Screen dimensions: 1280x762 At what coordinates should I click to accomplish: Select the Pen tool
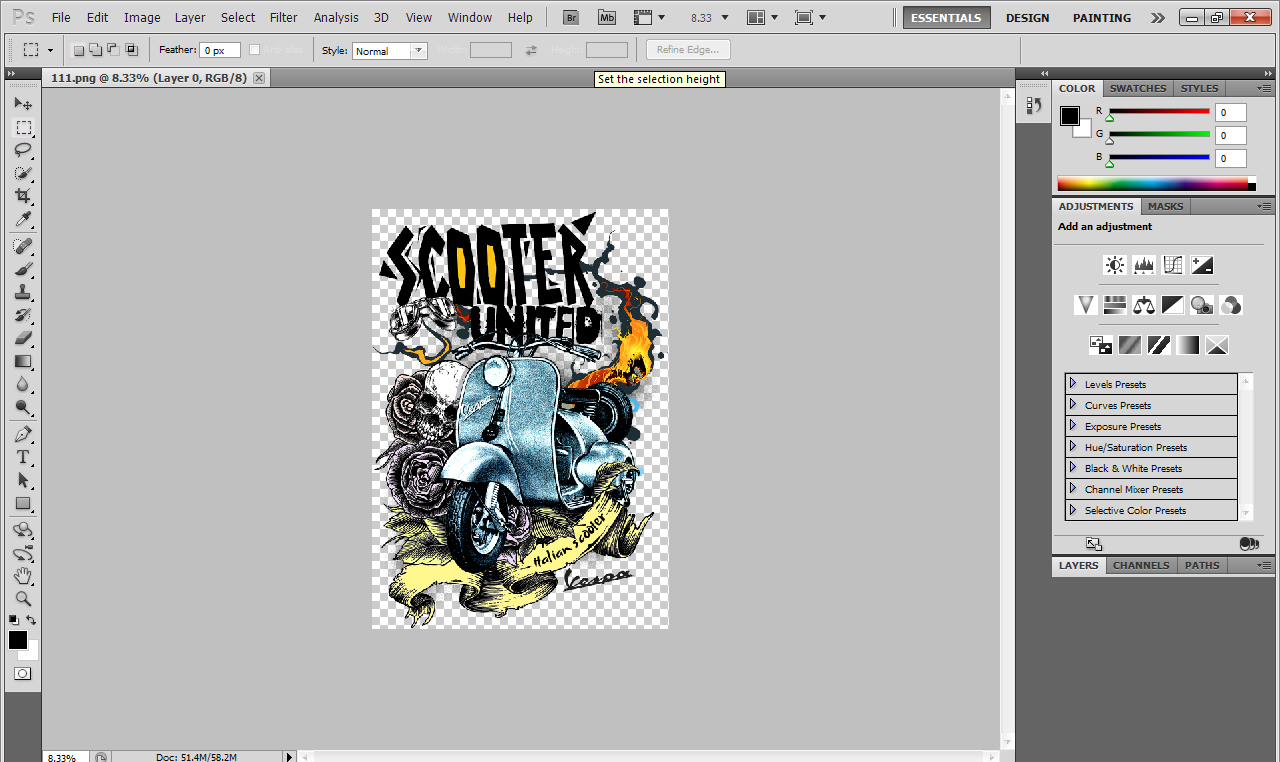(x=23, y=434)
